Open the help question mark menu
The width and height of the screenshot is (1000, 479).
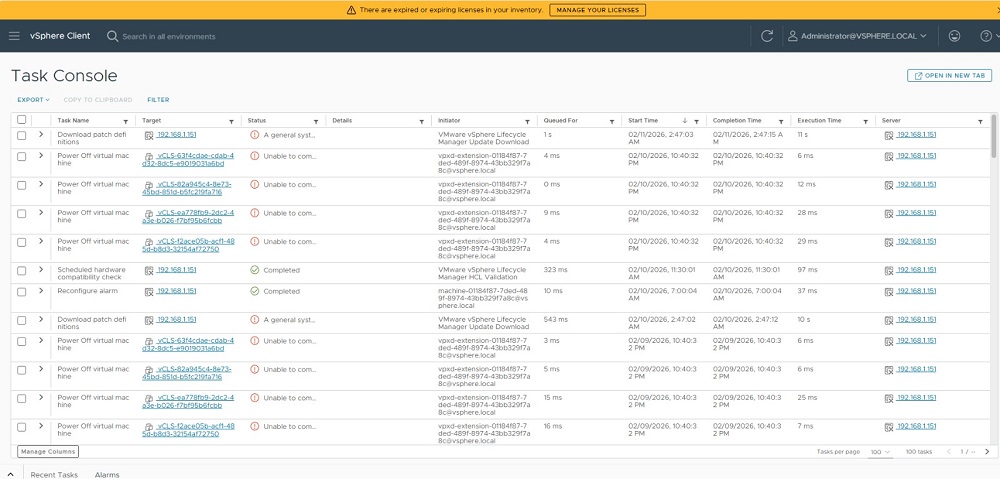(x=984, y=36)
